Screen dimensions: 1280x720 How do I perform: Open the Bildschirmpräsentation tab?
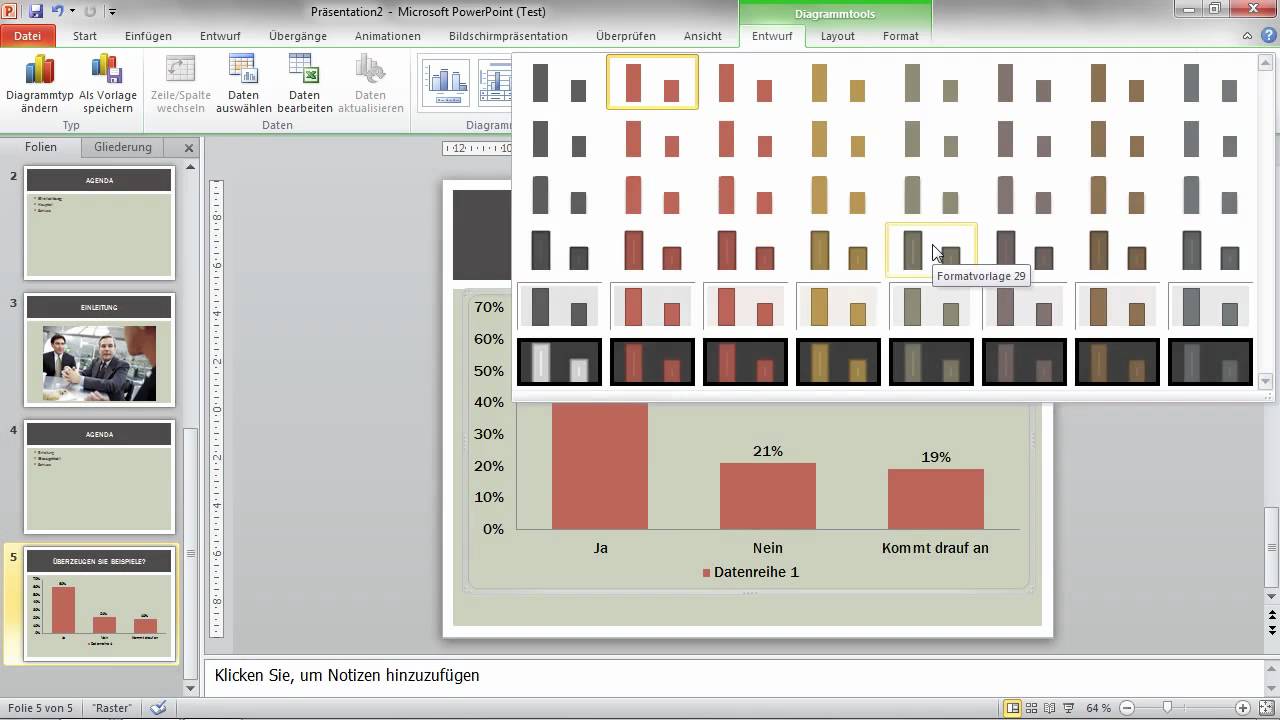pyautogui.click(x=508, y=36)
